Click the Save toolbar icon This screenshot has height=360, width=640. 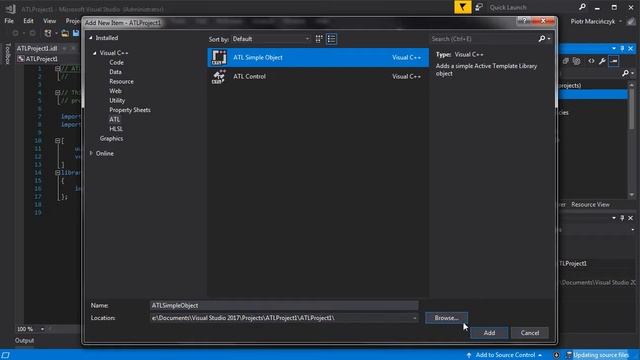pyautogui.click(x=76, y=33)
